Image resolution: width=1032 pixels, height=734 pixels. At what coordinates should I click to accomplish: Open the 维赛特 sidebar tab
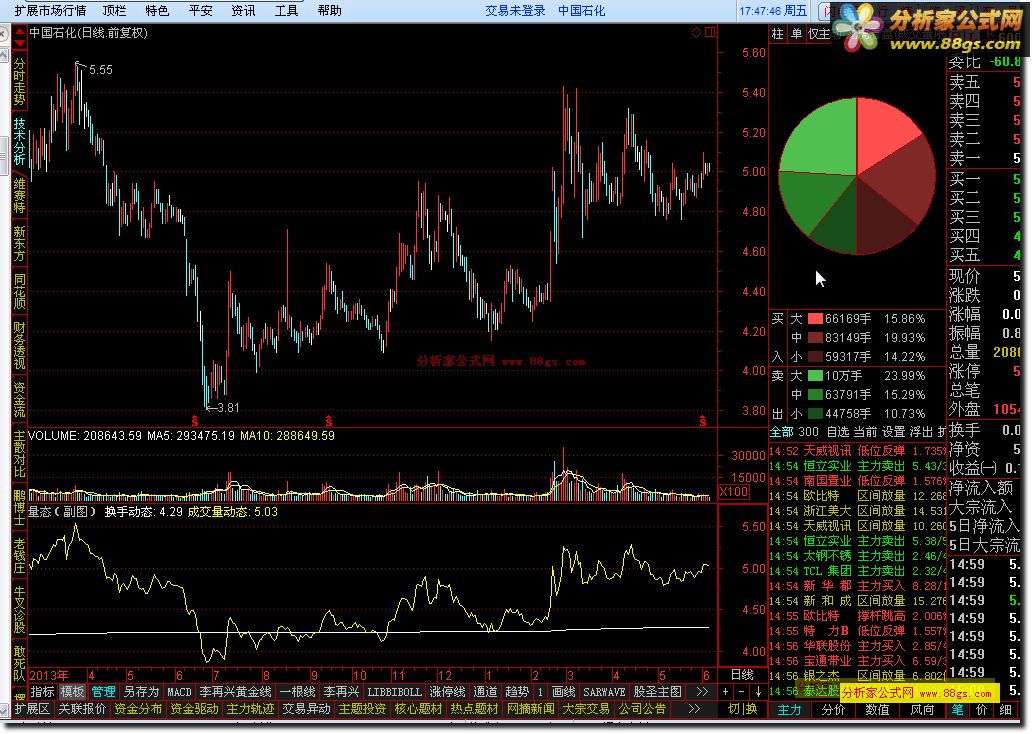(20, 196)
